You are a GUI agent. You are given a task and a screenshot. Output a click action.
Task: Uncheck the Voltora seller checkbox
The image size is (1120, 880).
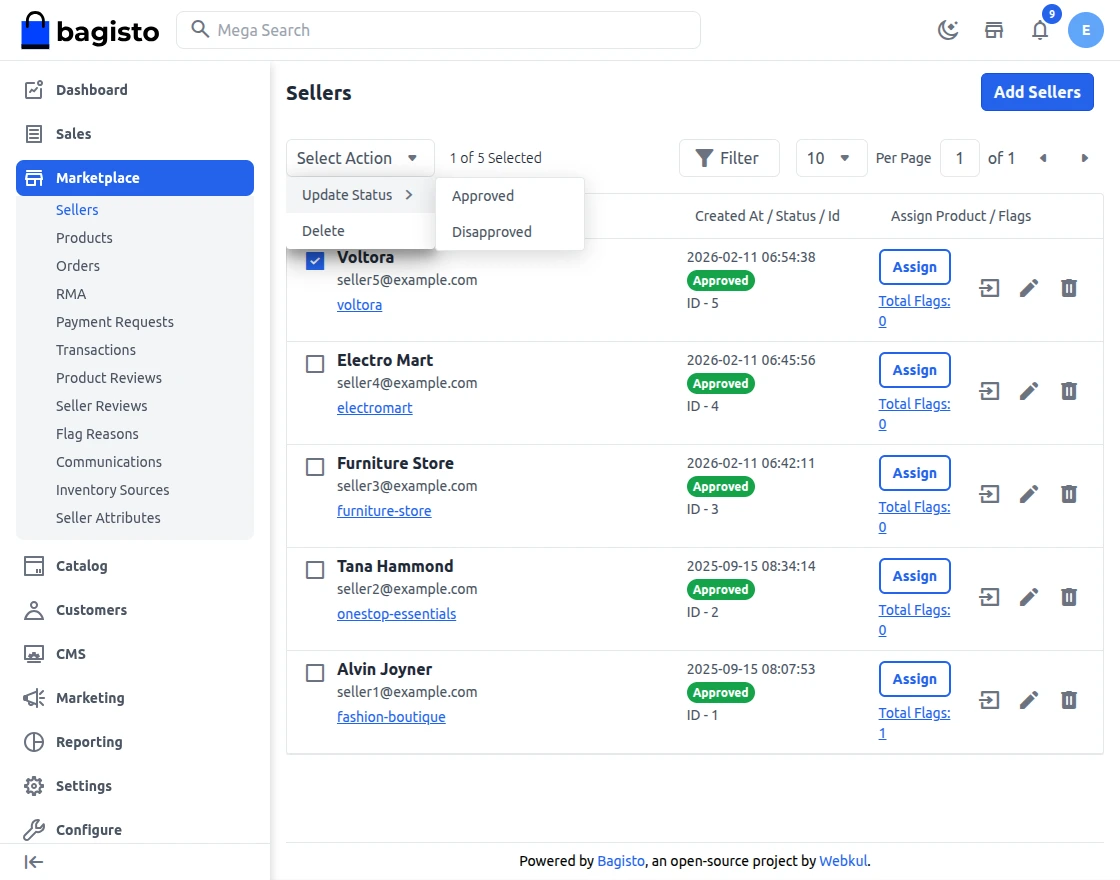tap(315, 261)
